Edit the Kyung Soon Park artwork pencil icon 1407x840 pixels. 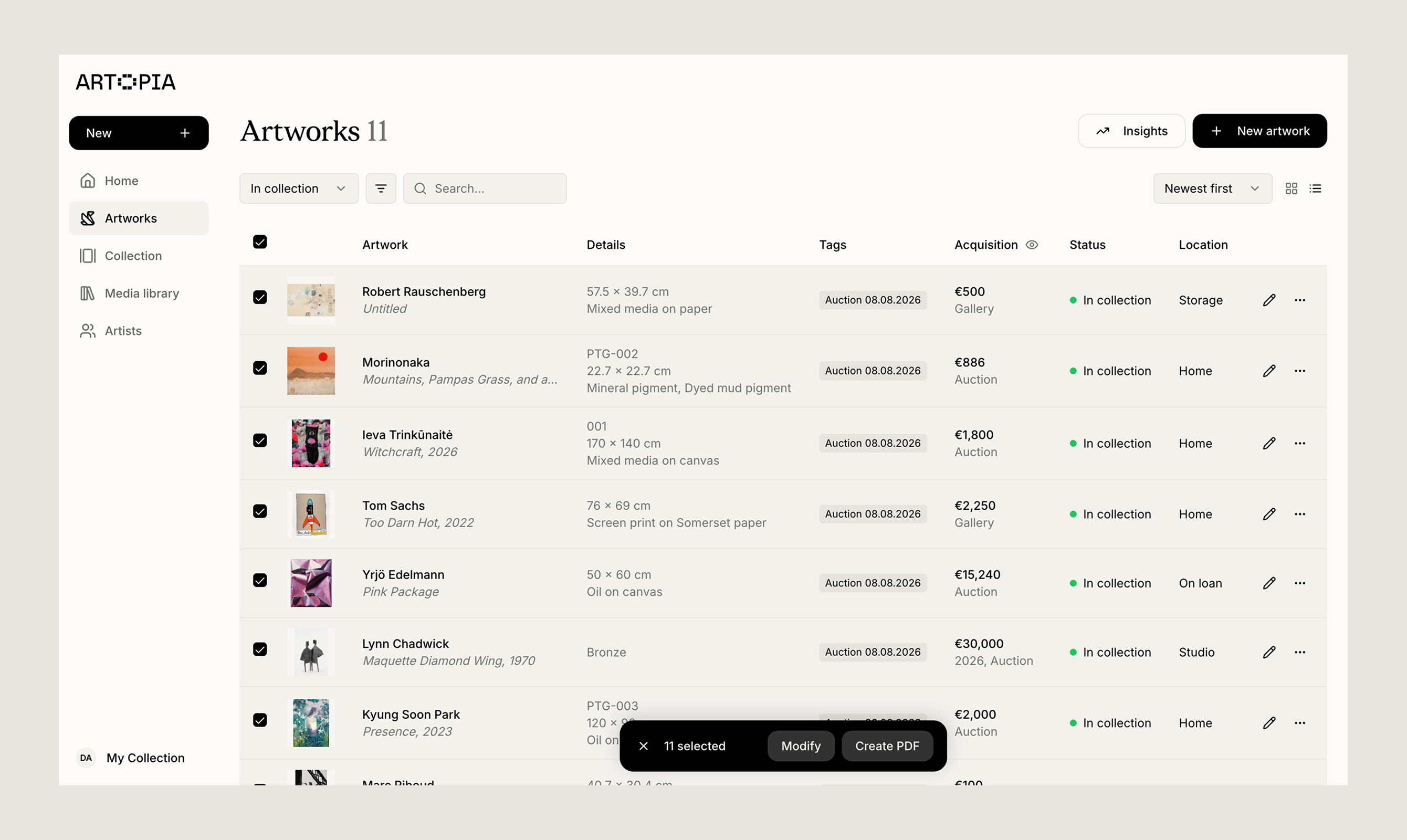(x=1269, y=723)
